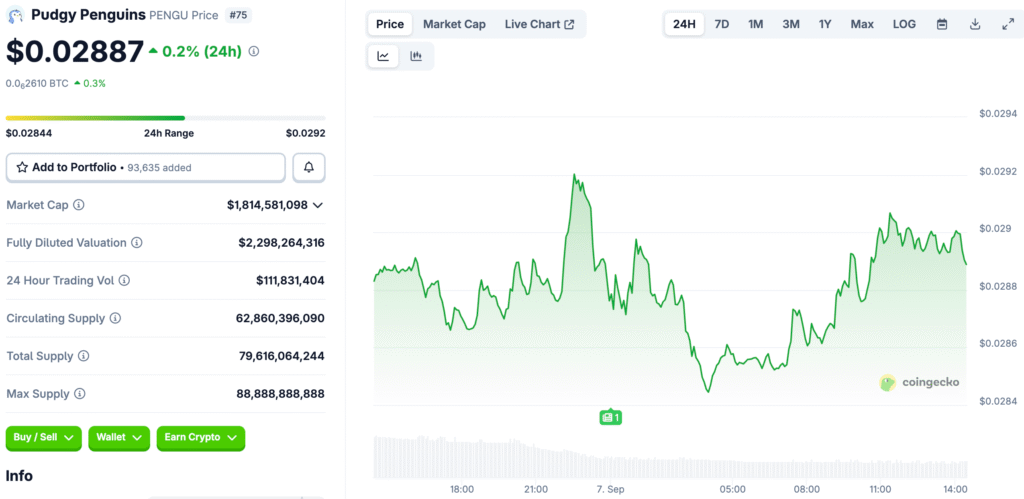
Task: Click the $0.0294 price axis label
Action: (998, 114)
